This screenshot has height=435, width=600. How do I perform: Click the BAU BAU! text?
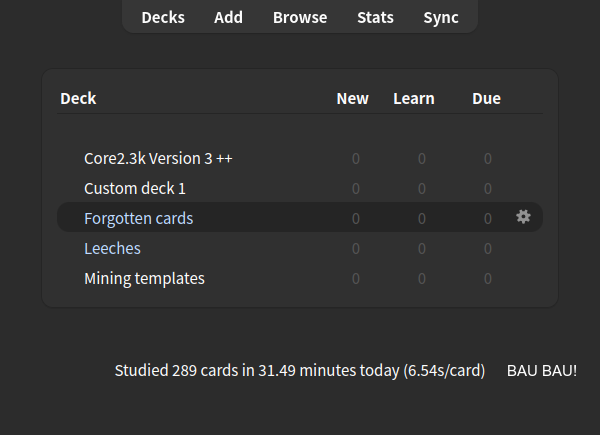(542, 370)
